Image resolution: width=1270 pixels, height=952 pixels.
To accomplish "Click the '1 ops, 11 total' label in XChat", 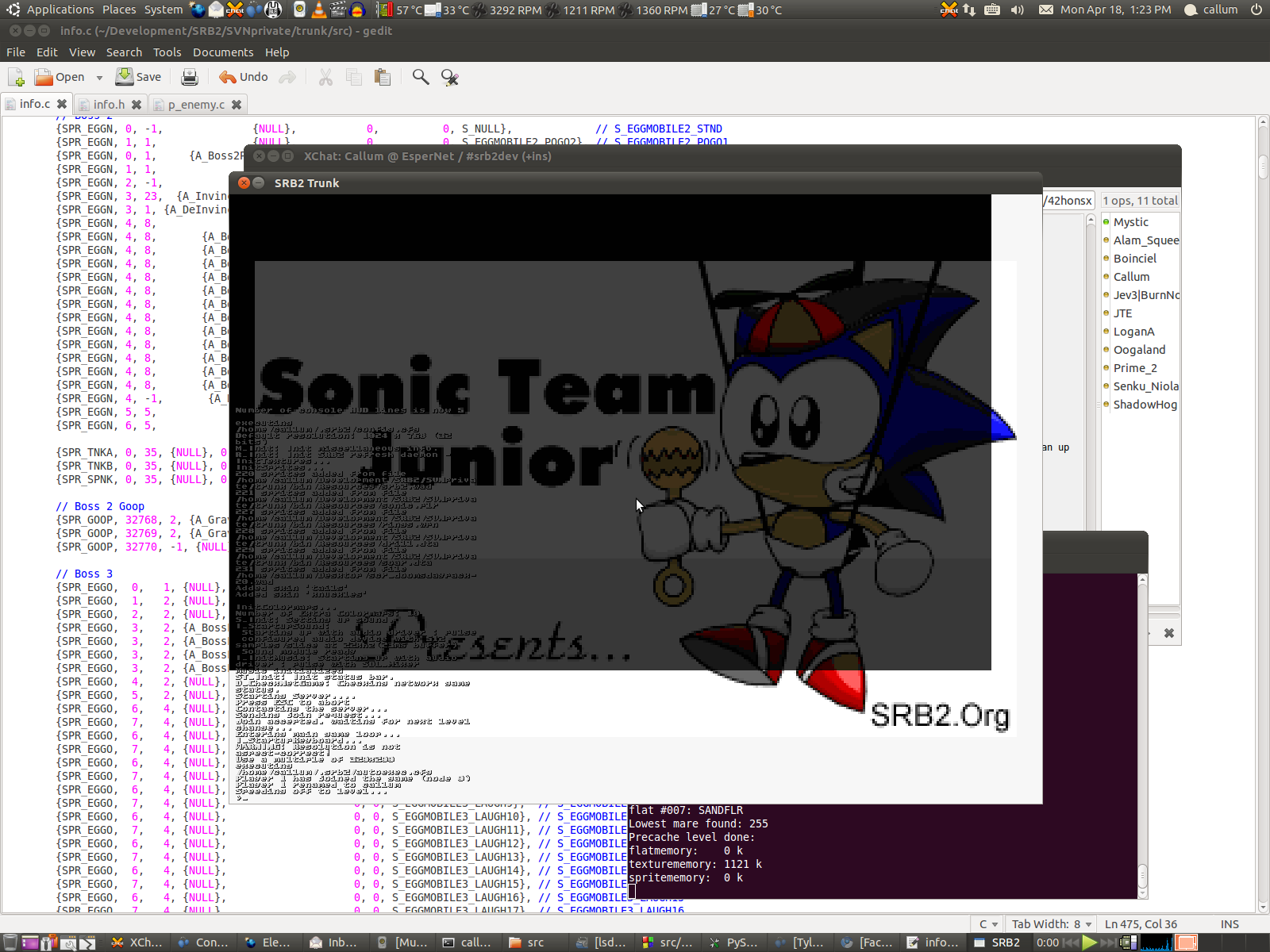I will pyautogui.click(x=1140, y=201).
